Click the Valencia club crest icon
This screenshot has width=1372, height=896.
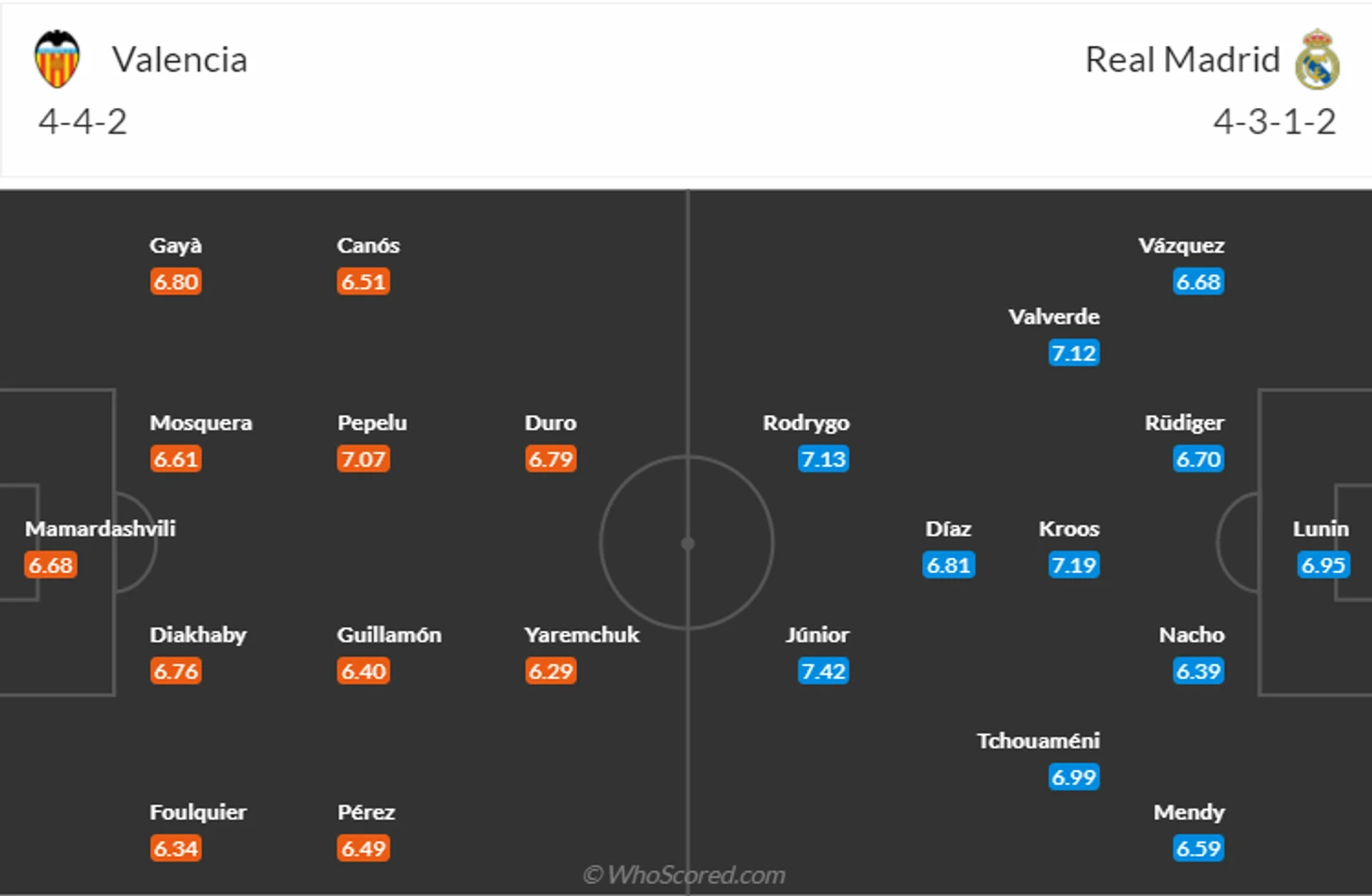[x=56, y=59]
